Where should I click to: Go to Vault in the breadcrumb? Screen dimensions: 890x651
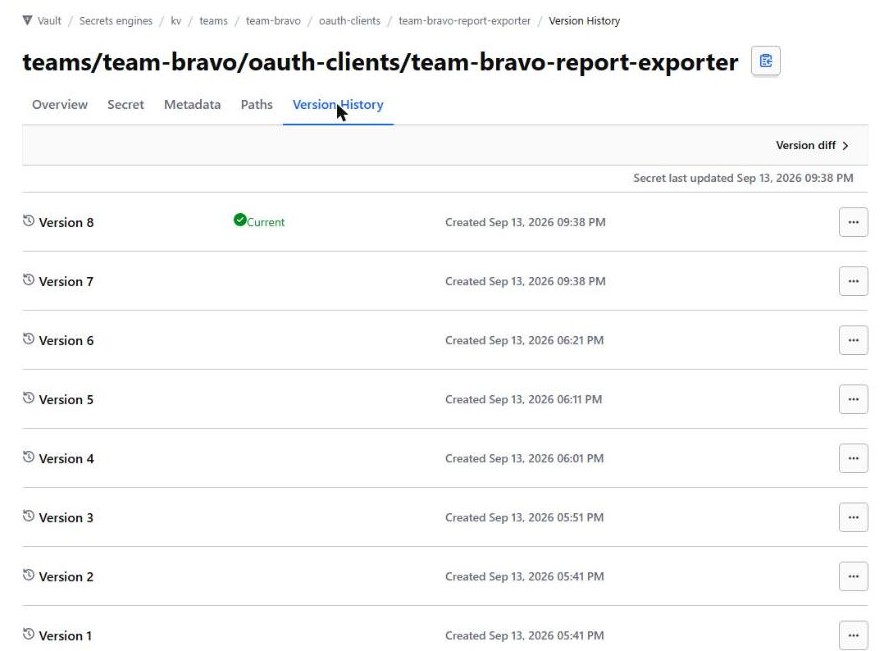coord(49,21)
